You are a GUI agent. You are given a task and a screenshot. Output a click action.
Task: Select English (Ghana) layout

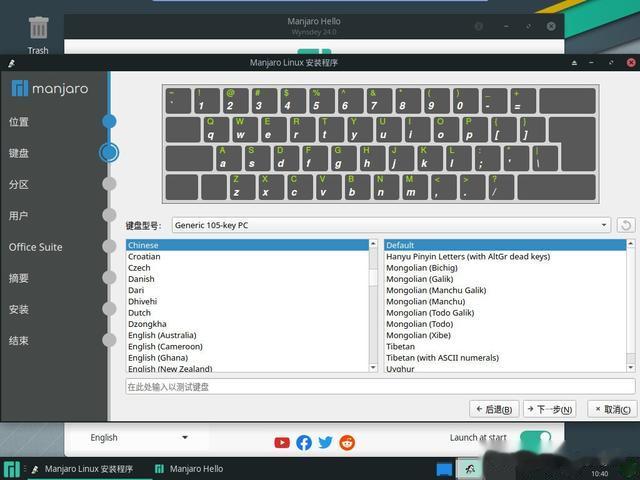247,358
